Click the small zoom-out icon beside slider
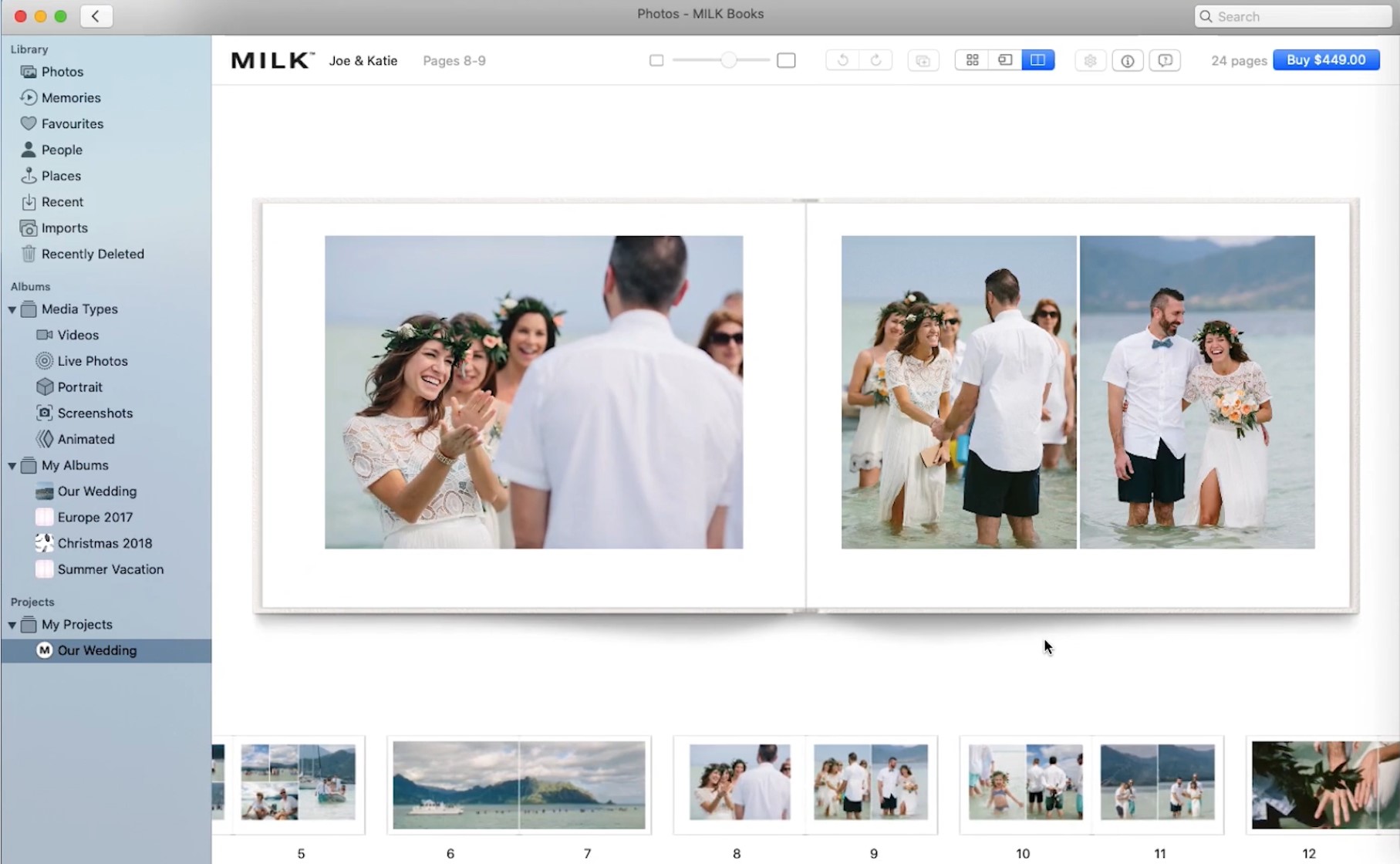1400x864 pixels. pyautogui.click(x=656, y=60)
